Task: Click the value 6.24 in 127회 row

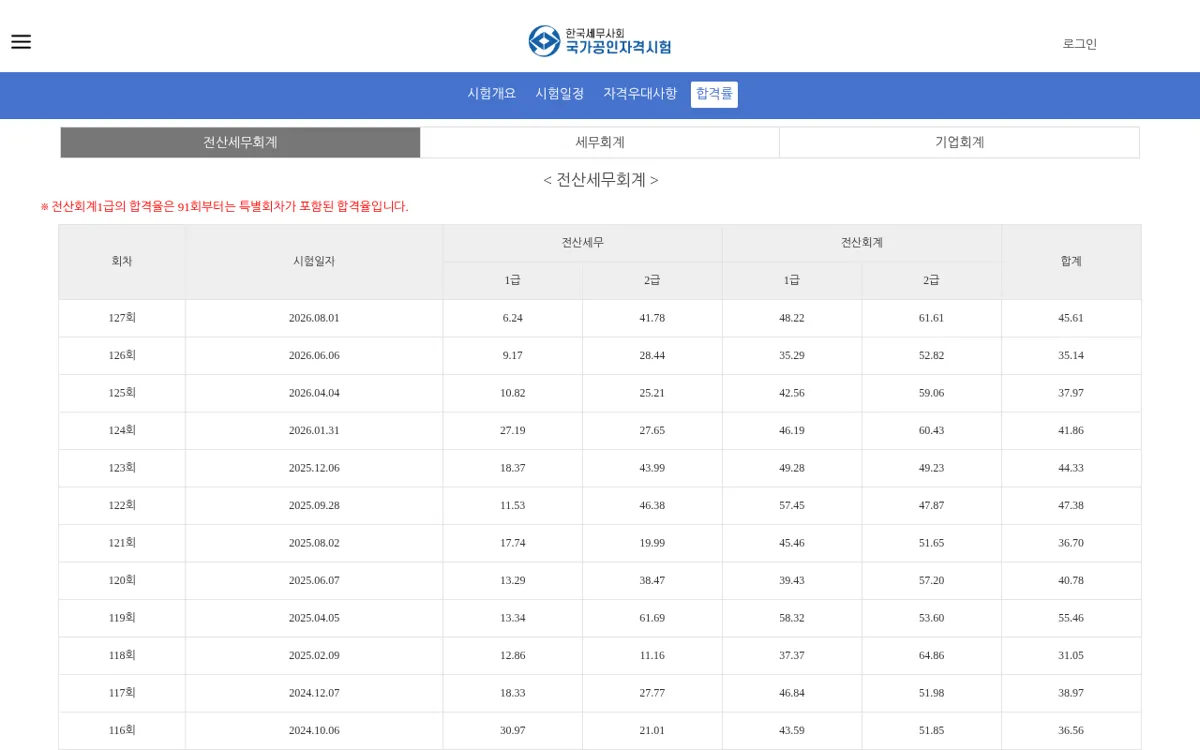Action: 513,318
